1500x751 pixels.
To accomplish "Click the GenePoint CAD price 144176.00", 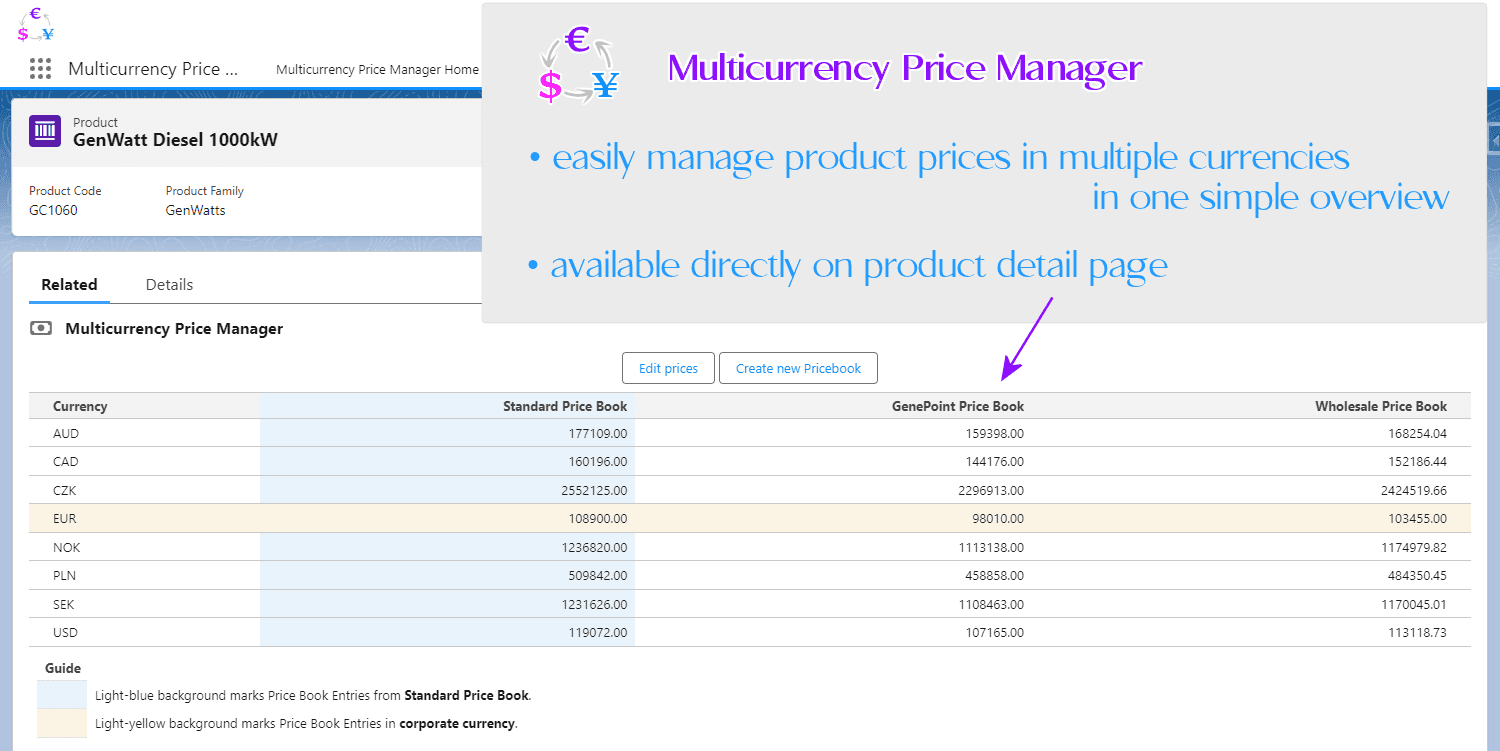I will point(993,462).
